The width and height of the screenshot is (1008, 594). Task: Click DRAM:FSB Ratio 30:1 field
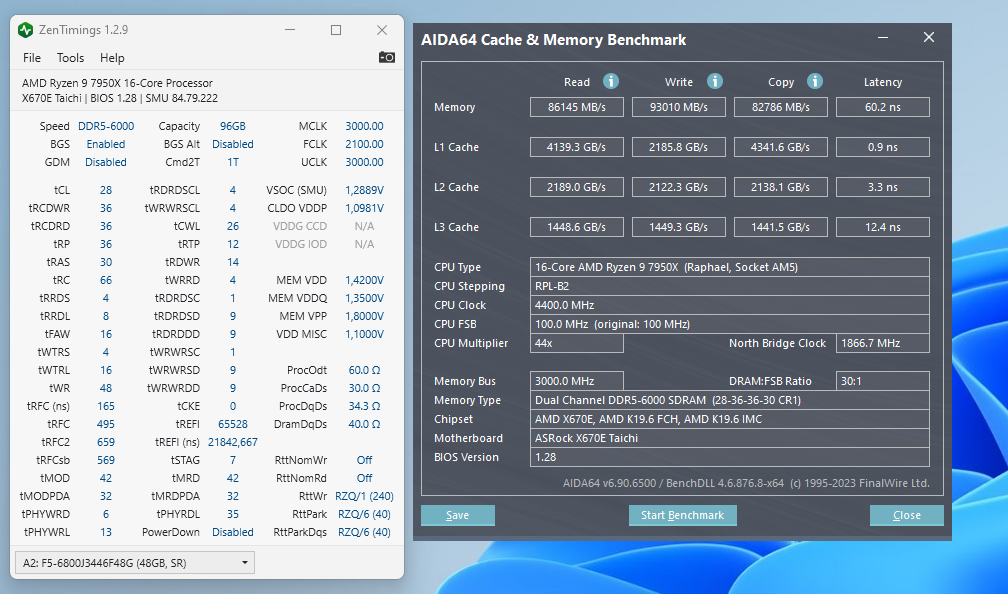pyautogui.click(x=883, y=381)
